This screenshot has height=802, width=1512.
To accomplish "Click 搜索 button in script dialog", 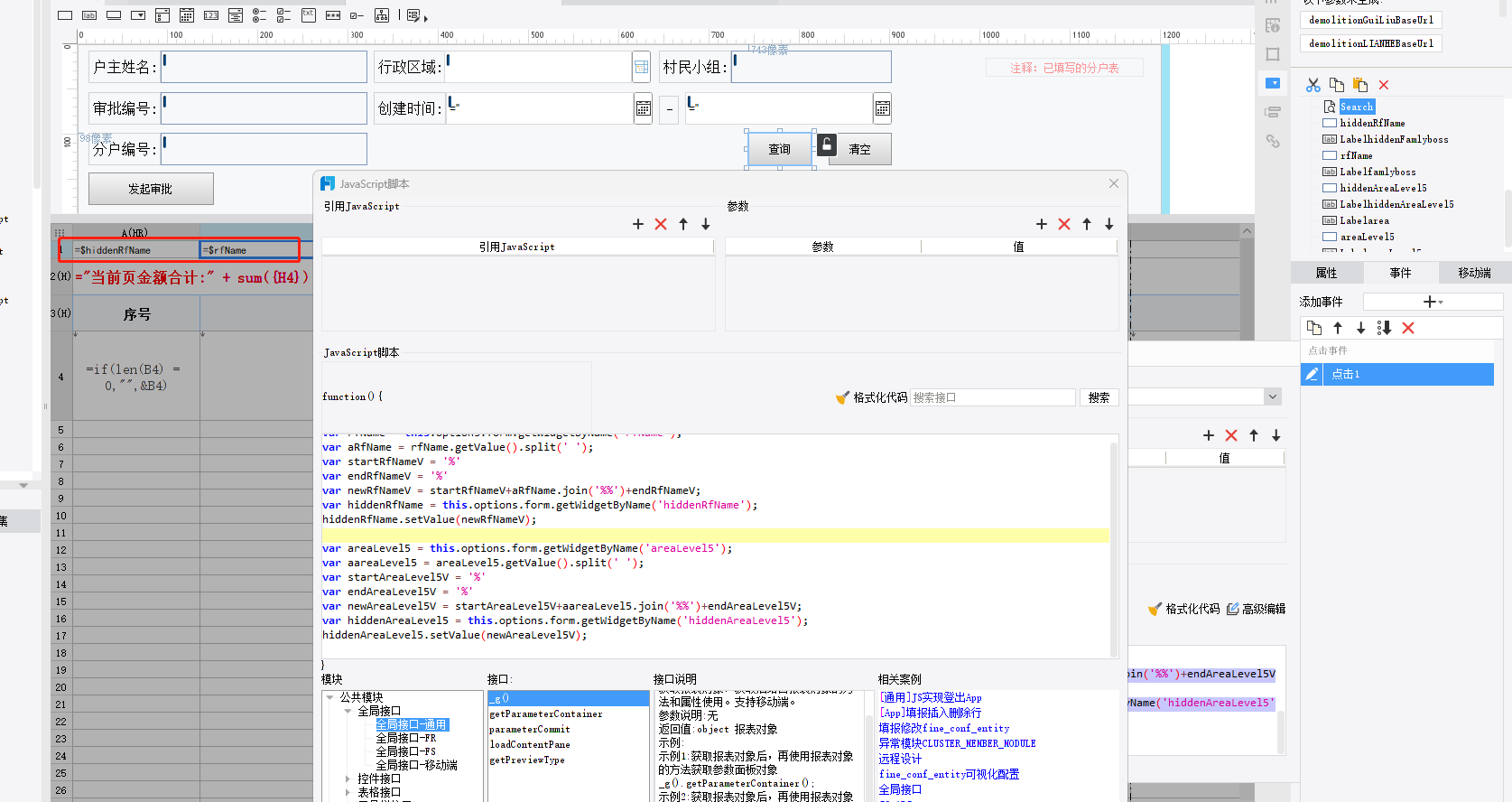I will tap(1099, 397).
